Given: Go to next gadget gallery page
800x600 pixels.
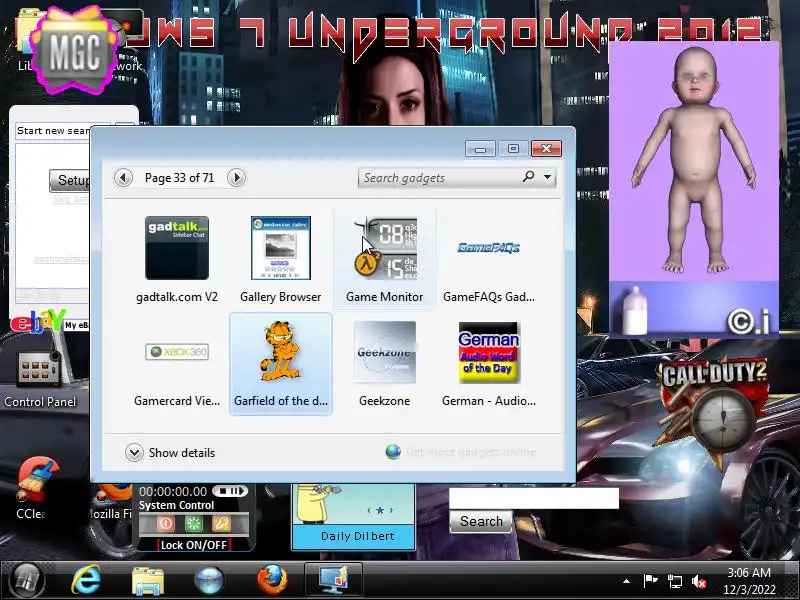Looking at the screenshot, I should [x=236, y=178].
